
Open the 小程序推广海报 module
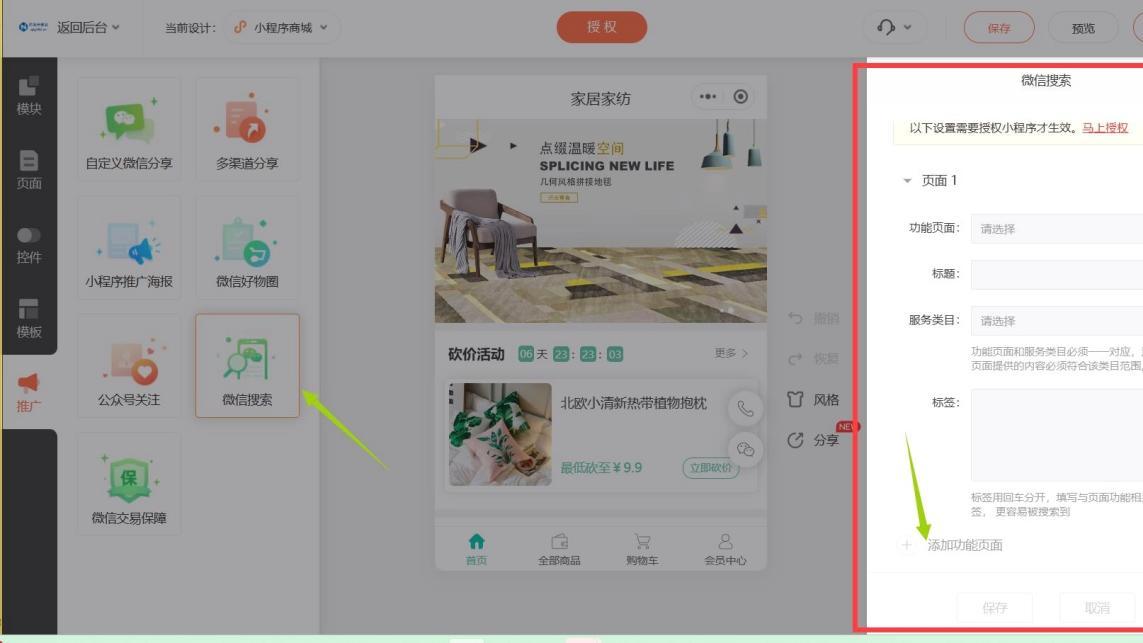pos(128,248)
